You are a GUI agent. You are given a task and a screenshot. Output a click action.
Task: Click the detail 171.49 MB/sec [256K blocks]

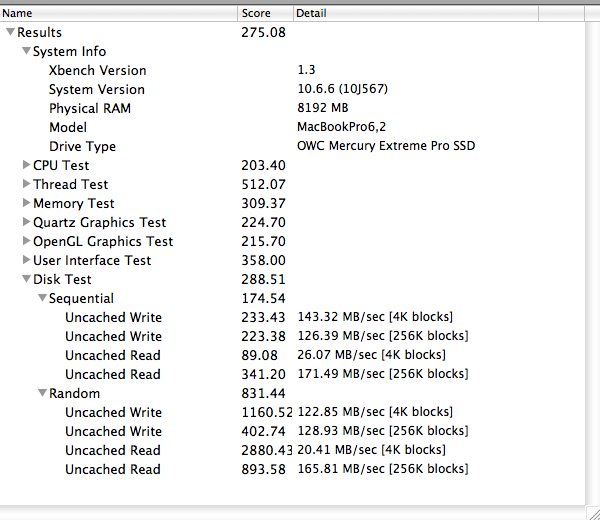[383, 374]
